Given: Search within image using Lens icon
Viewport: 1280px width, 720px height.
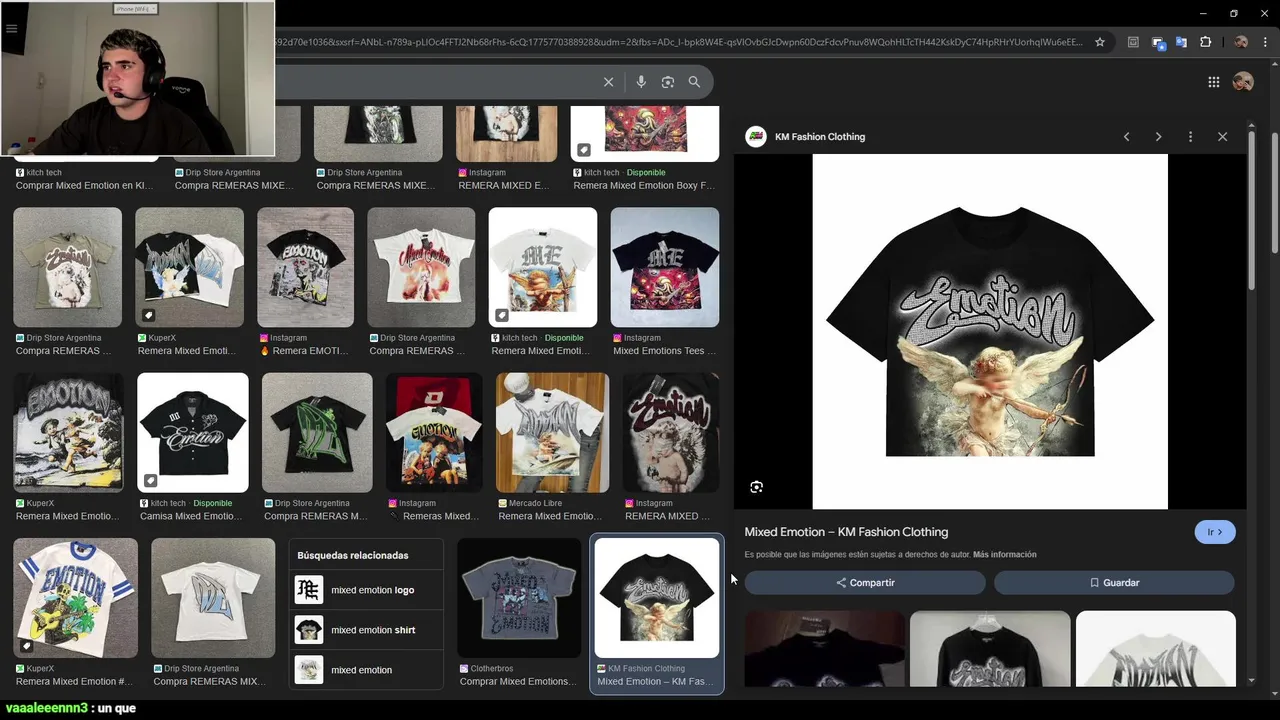Looking at the screenshot, I should point(756,487).
